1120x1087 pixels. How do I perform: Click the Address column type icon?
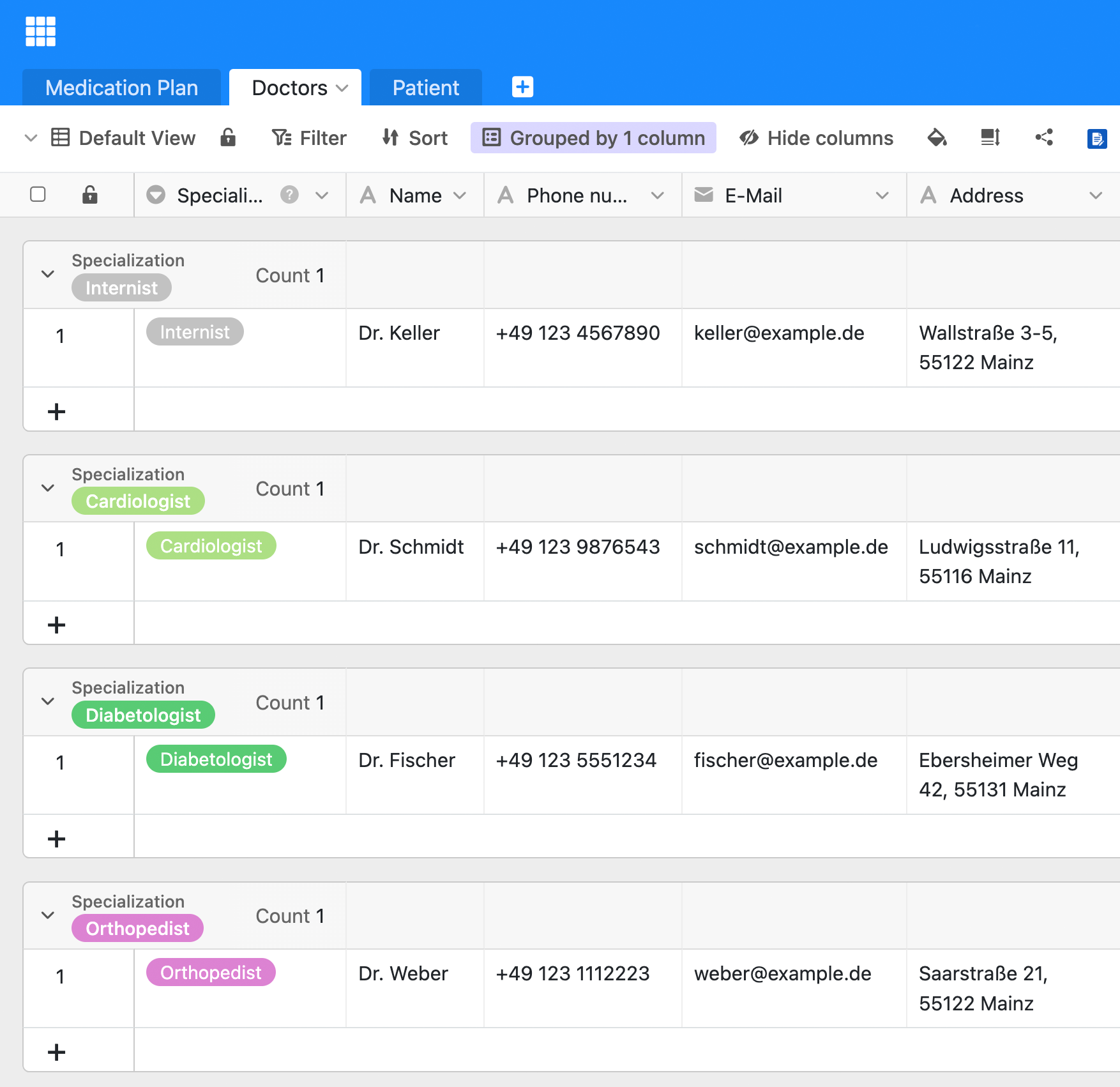coord(928,195)
